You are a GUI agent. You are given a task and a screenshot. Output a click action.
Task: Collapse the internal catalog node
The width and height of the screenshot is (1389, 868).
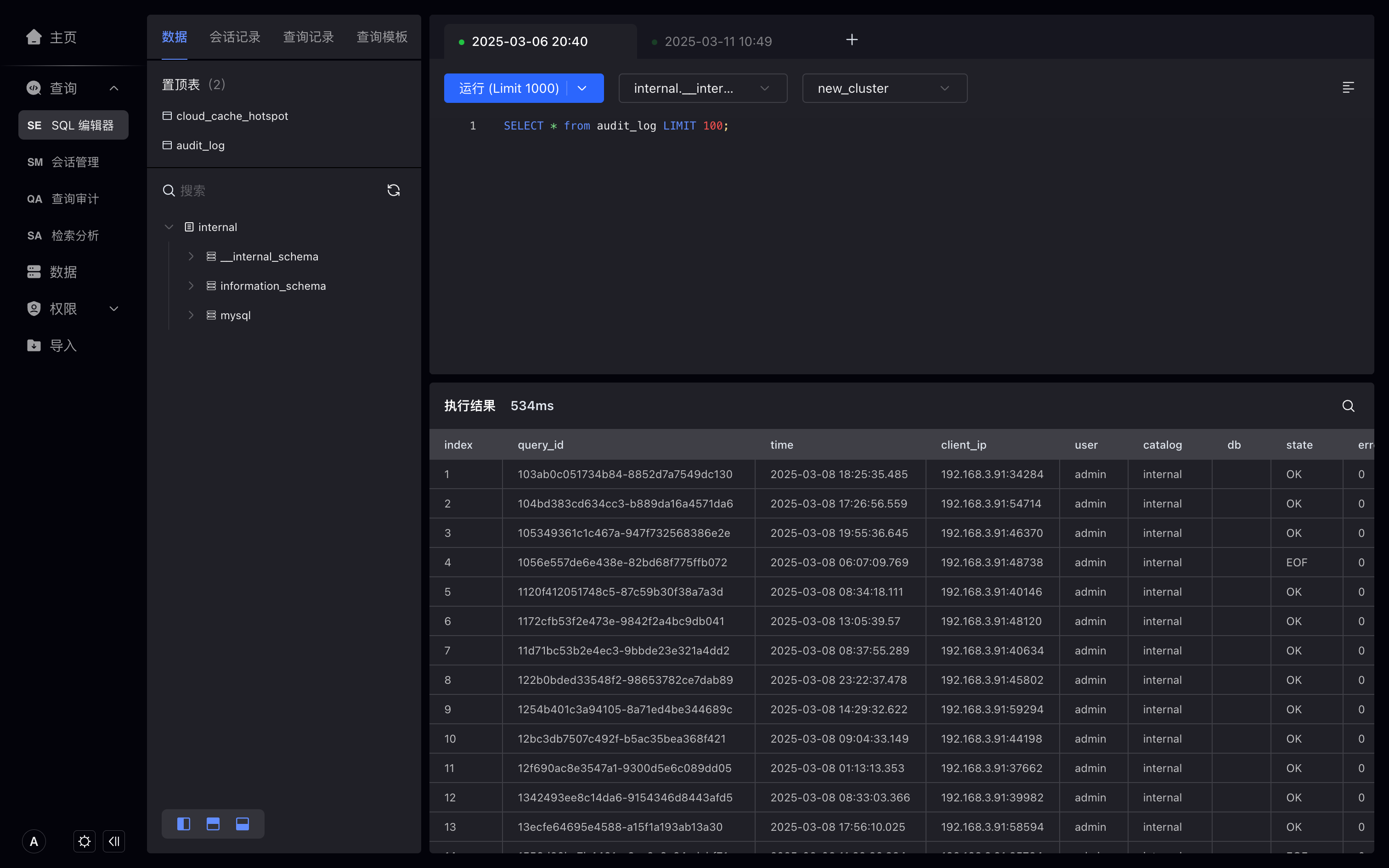pyautogui.click(x=169, y=227)
